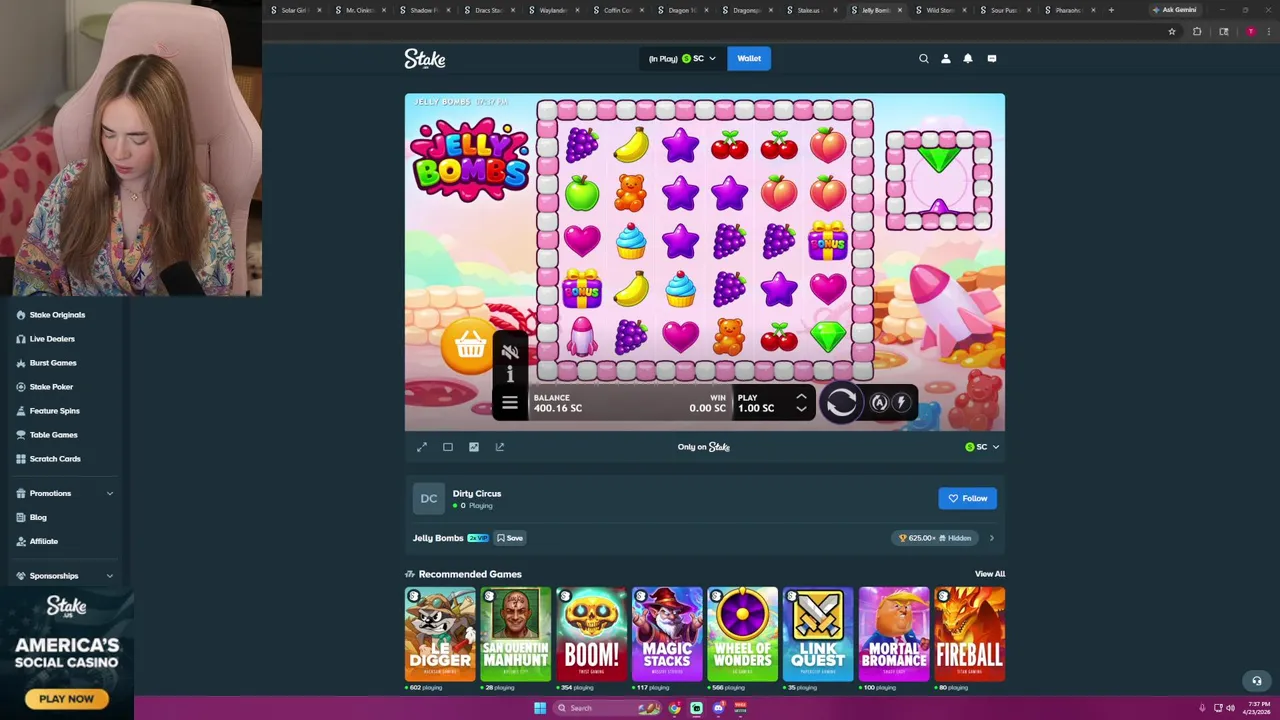The width and height of the screenshot is (1280, 720).
Task: Open San Quentin Manhunt thumbnail
Action: tap(516, 634)
